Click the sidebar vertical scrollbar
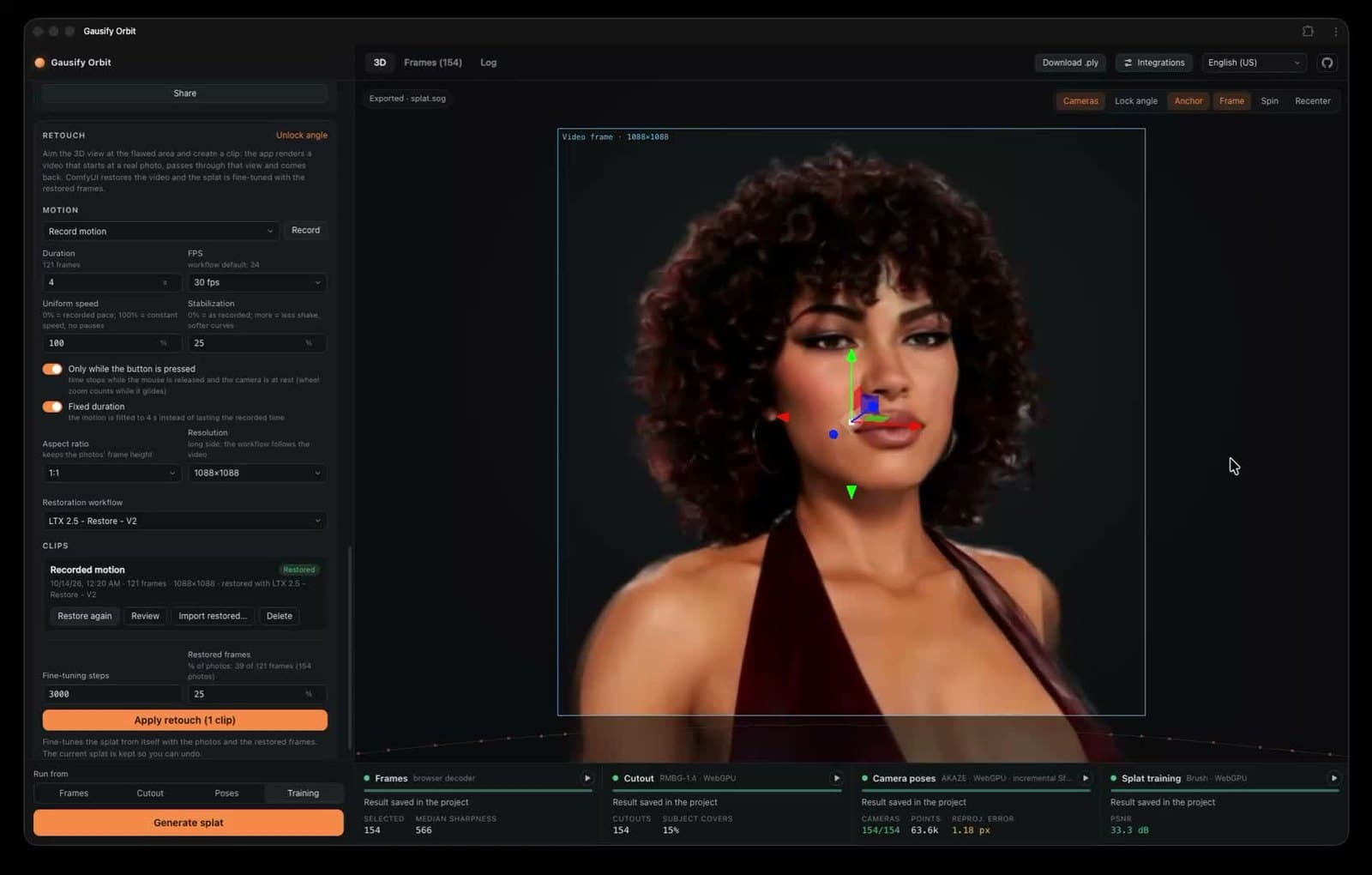Image resolution: width=1372 pixels, height=875 pixels. (x=350, y=648)
